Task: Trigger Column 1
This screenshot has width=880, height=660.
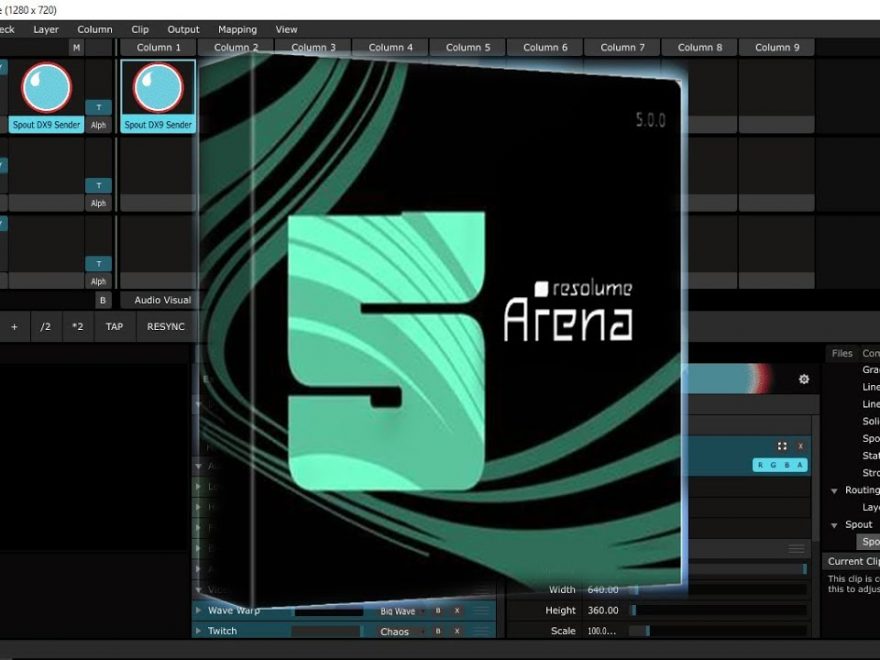Action: coord(159,48)
